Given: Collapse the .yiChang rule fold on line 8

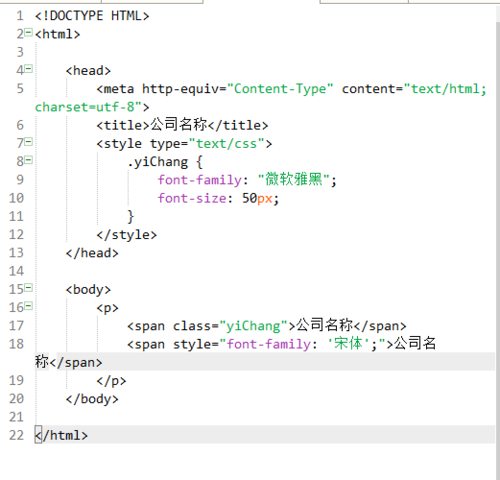Looking at the screenshot, I should pyautogui.click(x=29, y=160).
